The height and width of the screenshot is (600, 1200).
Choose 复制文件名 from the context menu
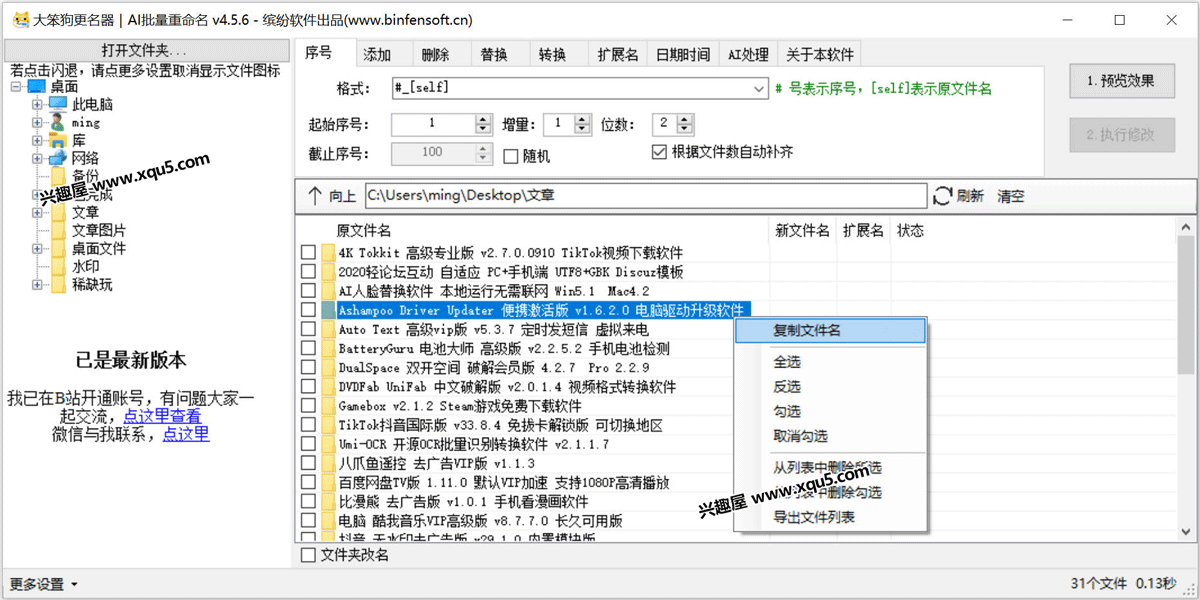click(830, 330)
